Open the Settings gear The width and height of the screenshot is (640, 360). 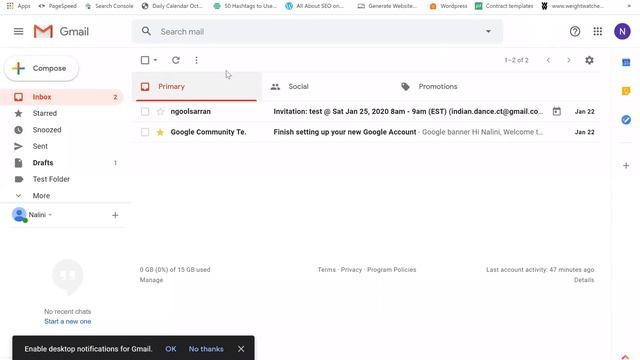pyautogui.click(x=589, y=60)
